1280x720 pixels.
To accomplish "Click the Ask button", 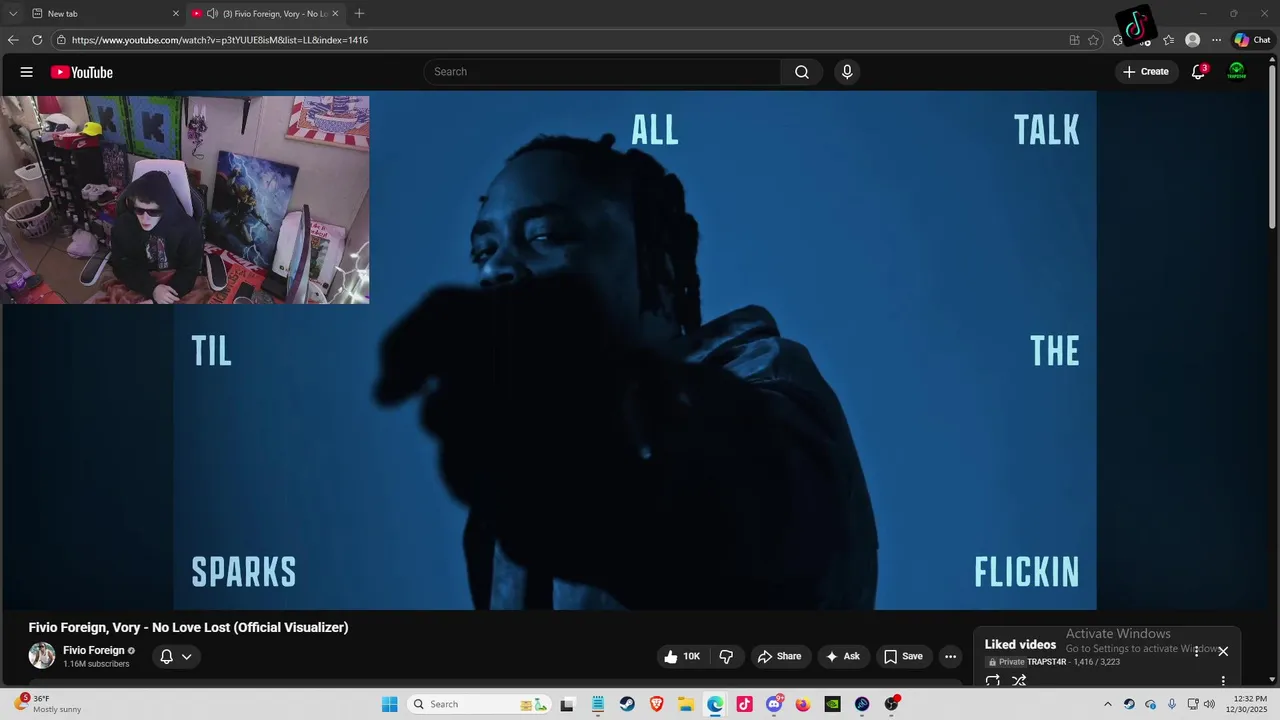I will (x=843, y=657).
